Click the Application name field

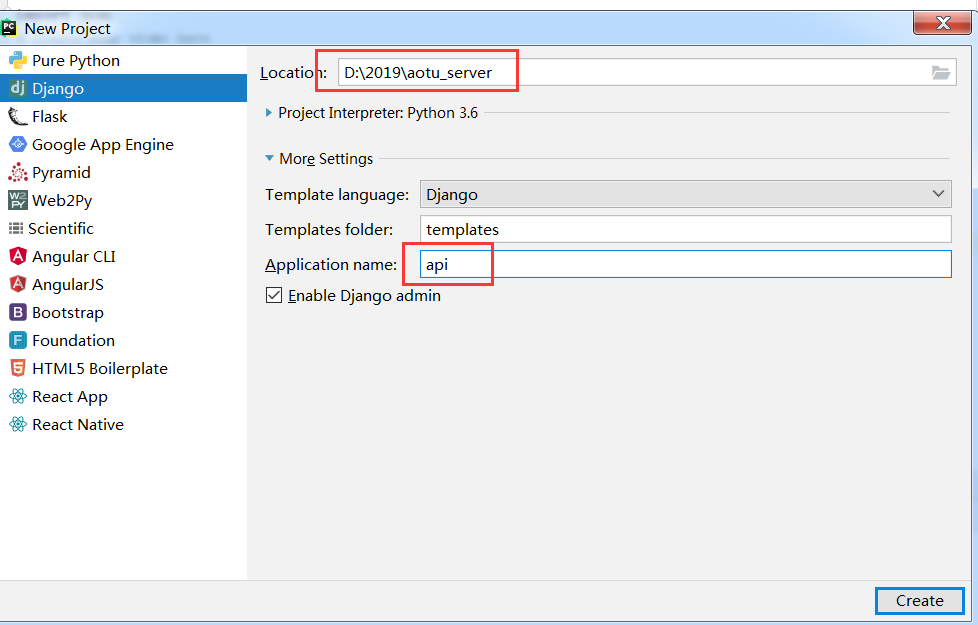tap(685, 264)
